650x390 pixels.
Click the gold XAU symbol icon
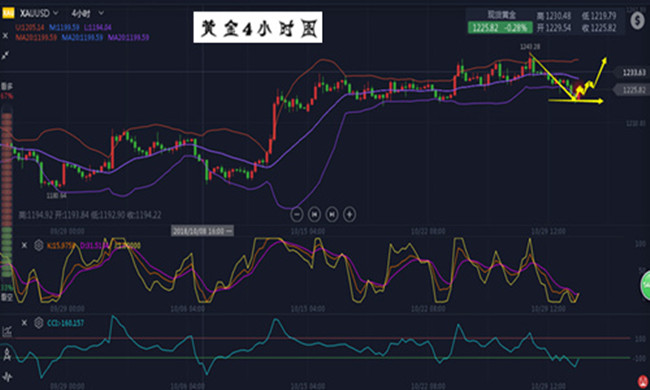(x=8, y=13)
